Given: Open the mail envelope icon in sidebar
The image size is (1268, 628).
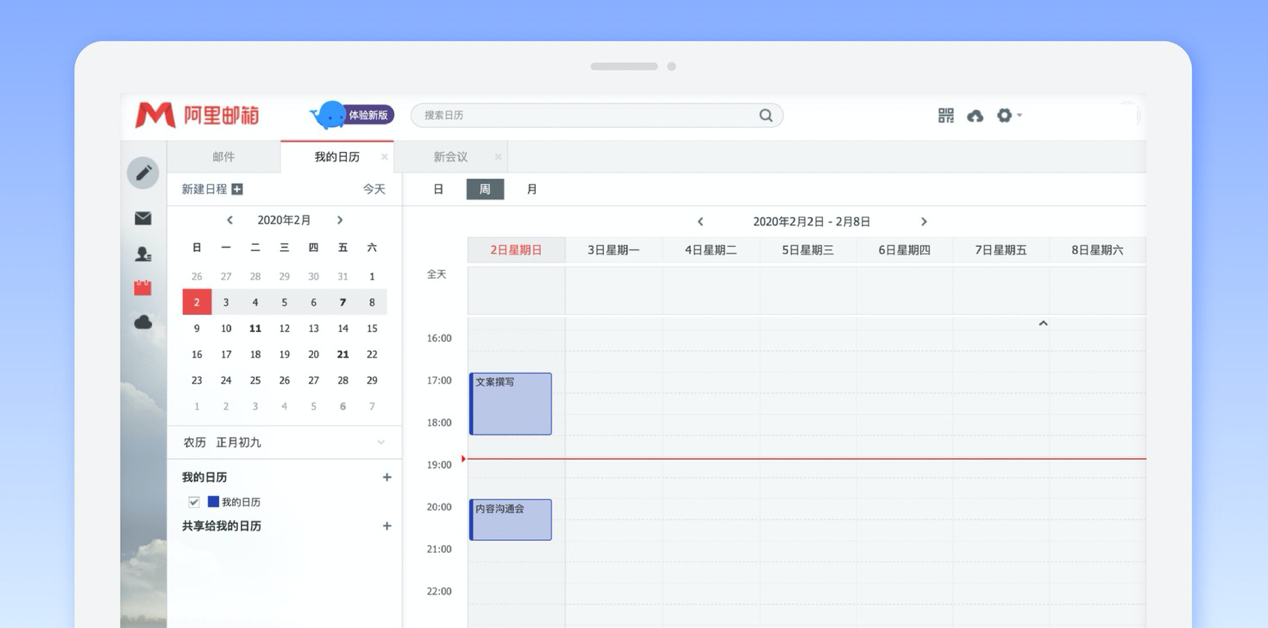Looking at the screenshot, I should coord(143,218).
